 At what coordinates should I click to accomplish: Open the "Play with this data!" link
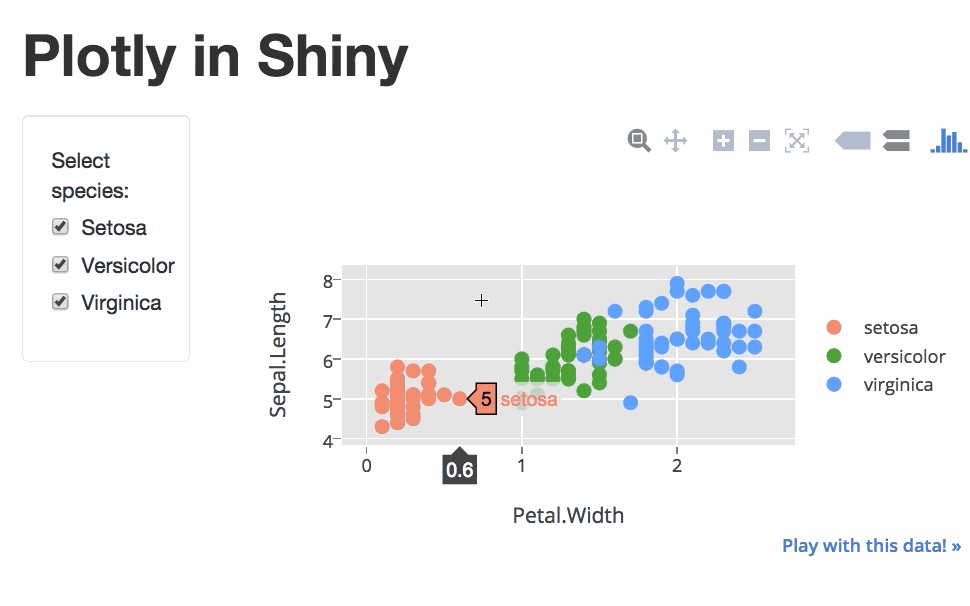[x=871, y=546]
